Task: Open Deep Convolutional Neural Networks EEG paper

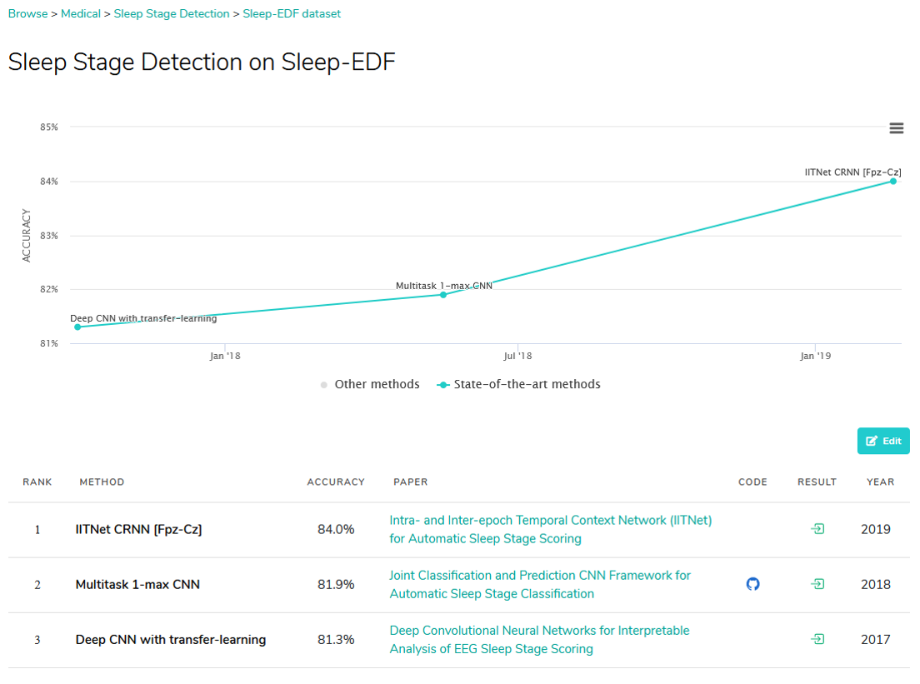Action: (539, 639)
